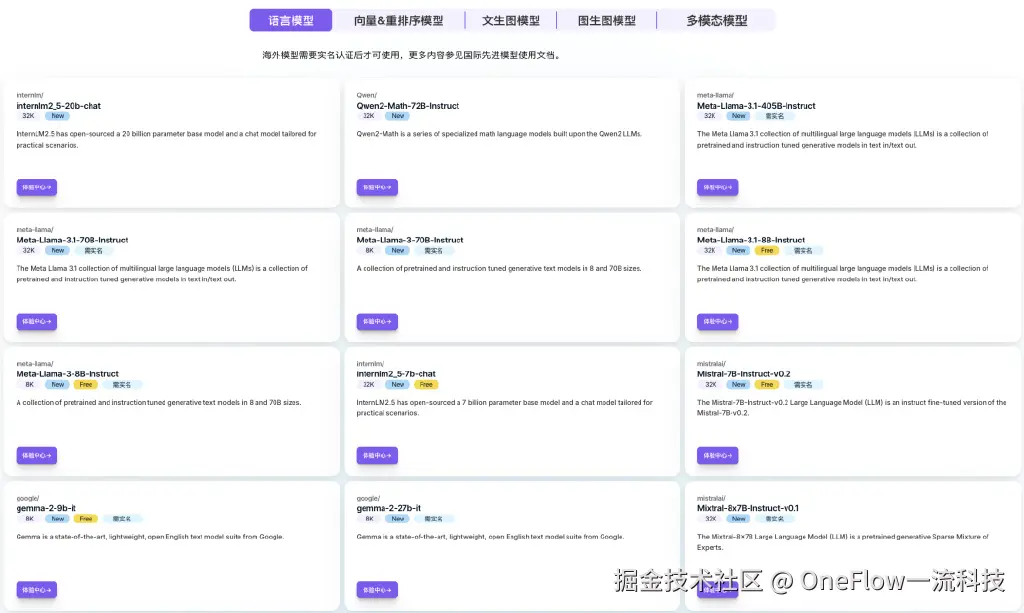Select the Meta-Llama-3.1-70B-Instruct title
The image size is (1024, 613).
point(72,240)
